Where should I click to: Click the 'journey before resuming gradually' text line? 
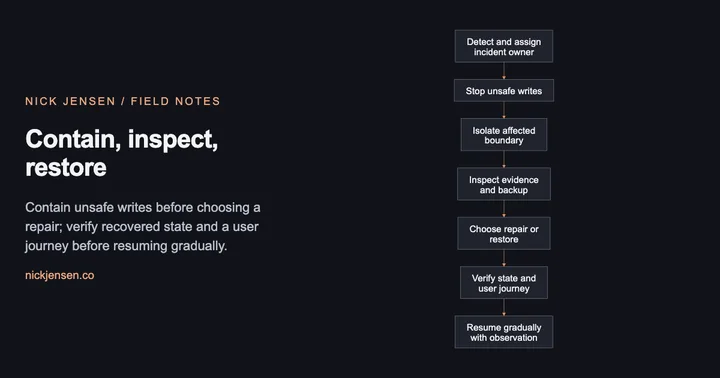tap(126, 246)
